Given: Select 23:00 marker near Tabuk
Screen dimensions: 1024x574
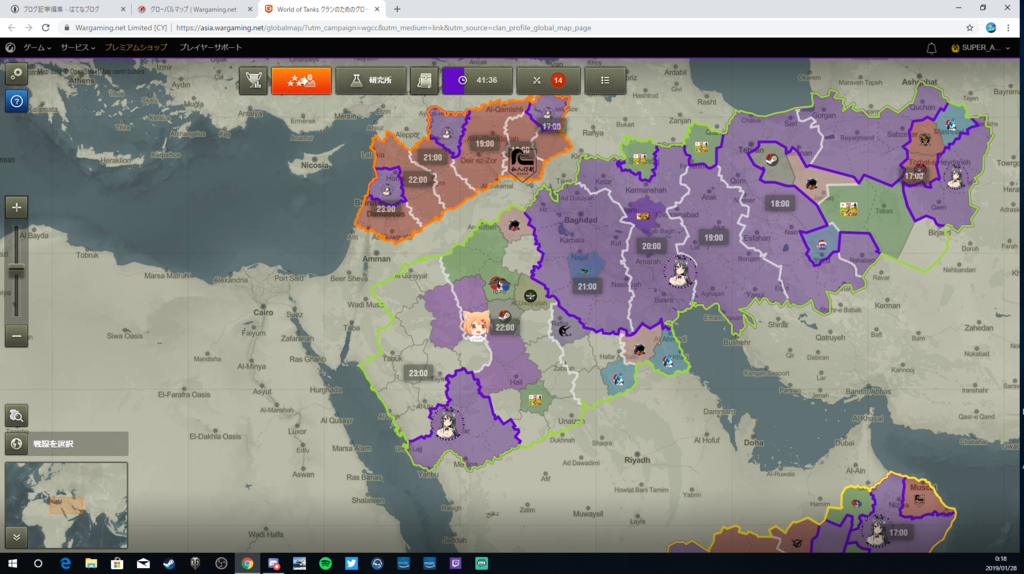Looking at the screenshot, I should (x=418, y=374).
